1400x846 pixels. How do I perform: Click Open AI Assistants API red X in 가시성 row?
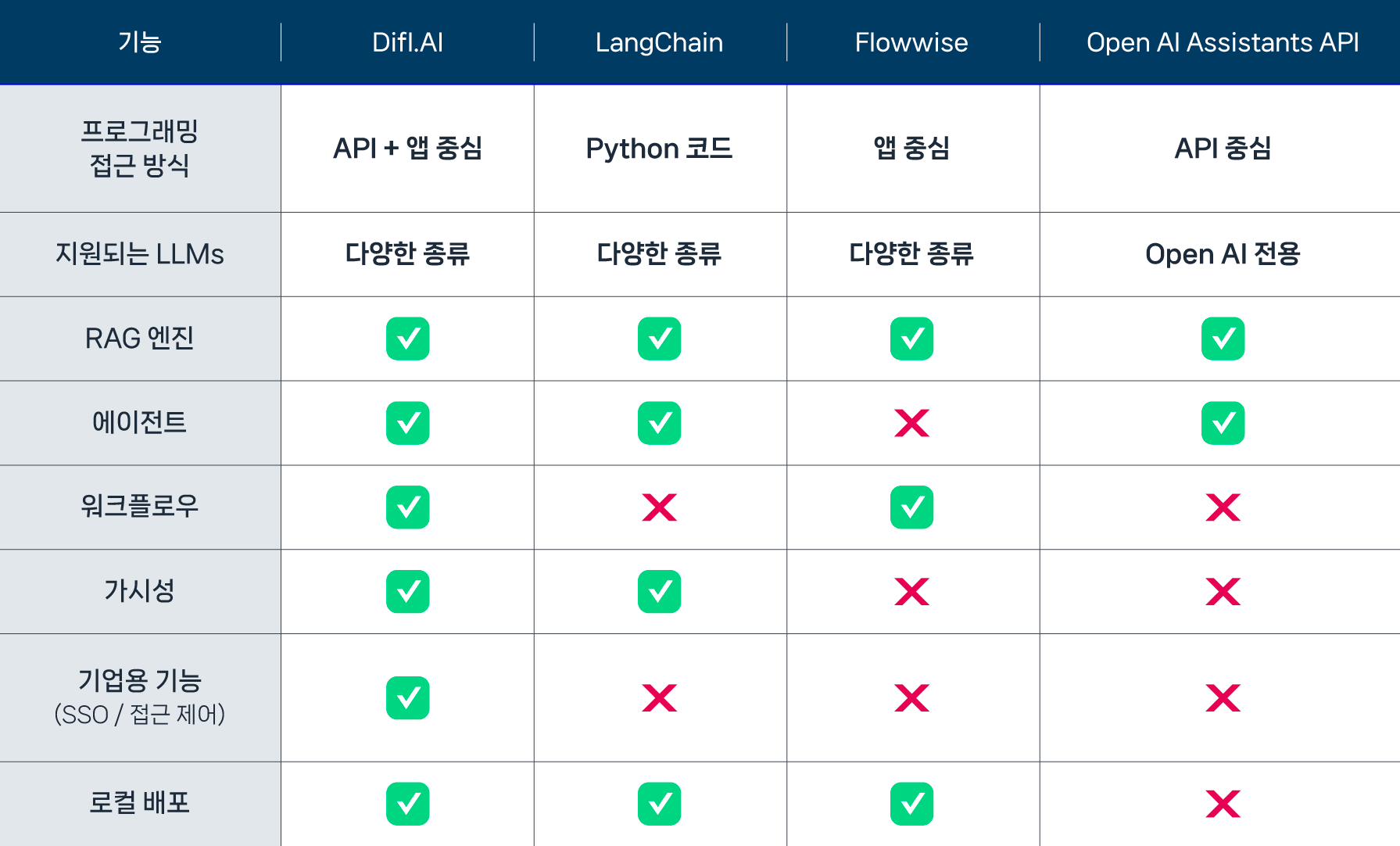click(x=1223, y=592)
